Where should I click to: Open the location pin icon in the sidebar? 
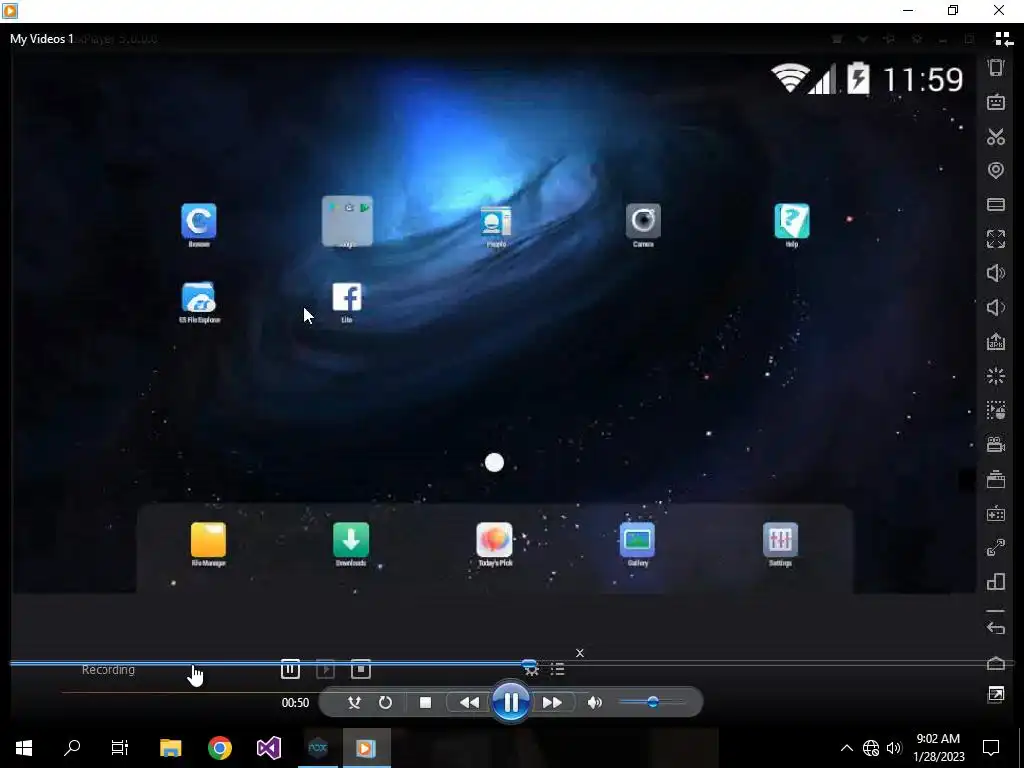point(995,170)
